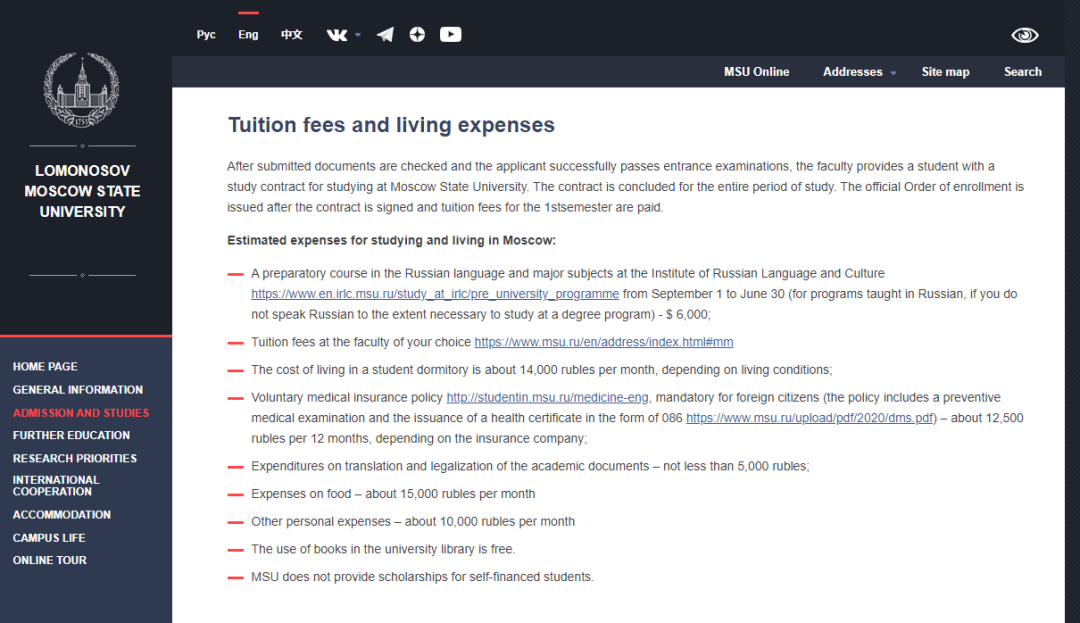Click the Zen round social icon
The image size is (1080, 623).
[x=417, y=35]
